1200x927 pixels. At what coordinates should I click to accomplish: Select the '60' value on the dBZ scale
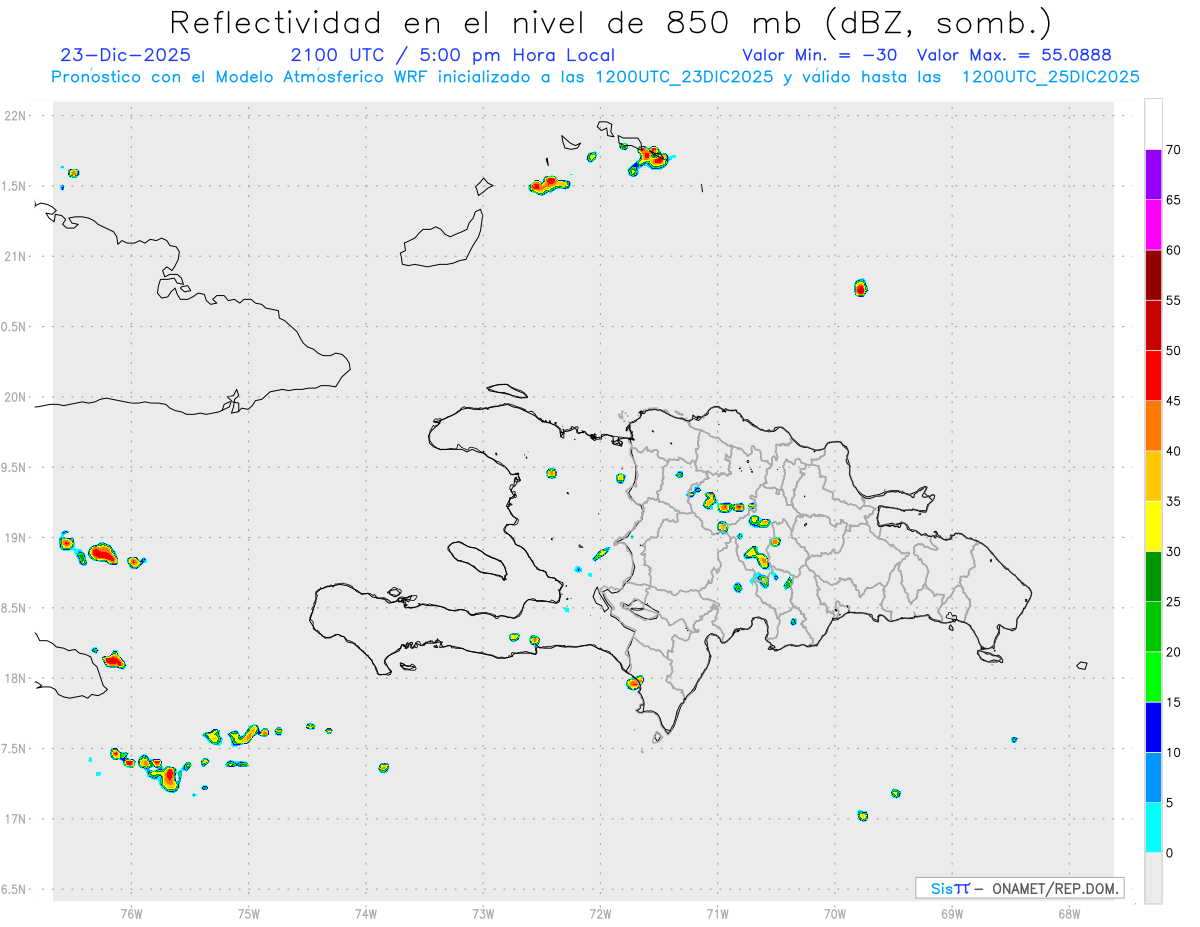1174,250
